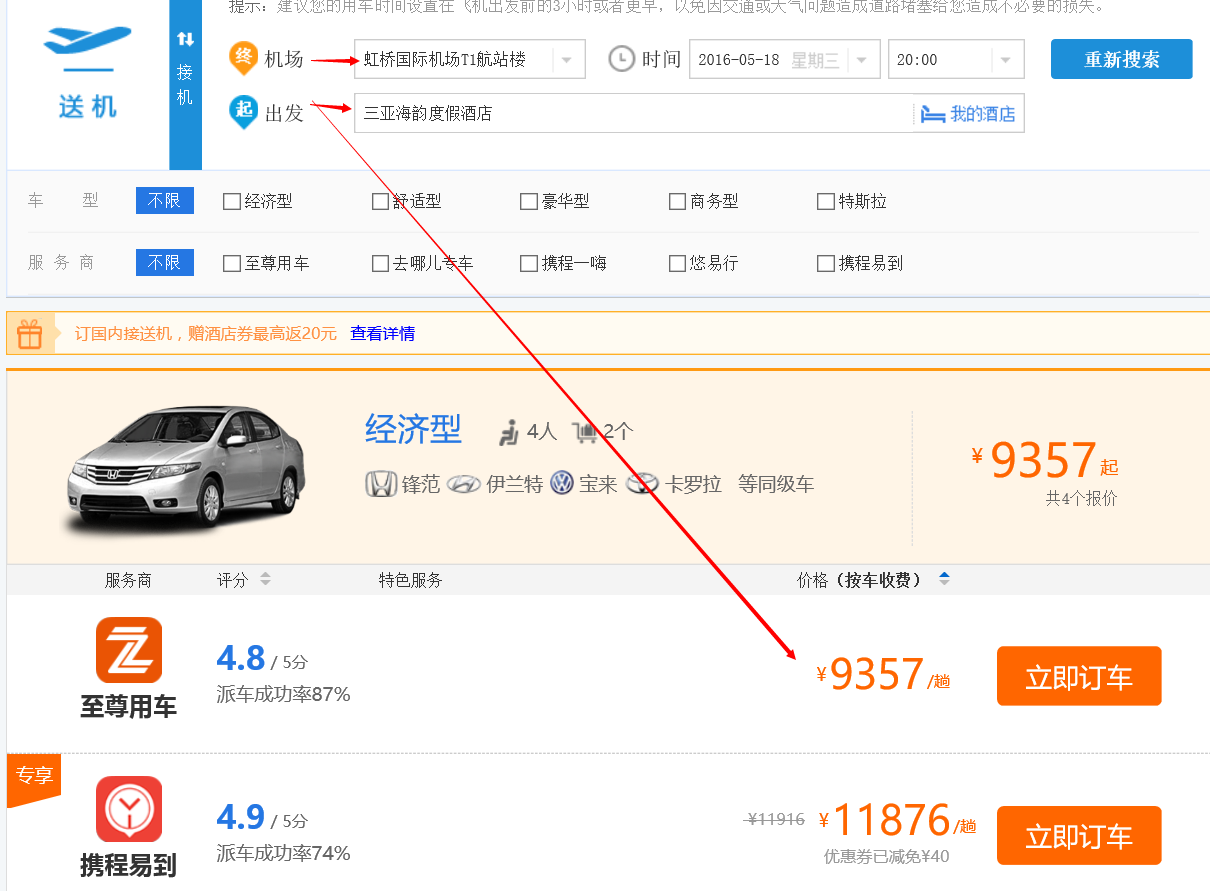Open the date dropdown showing 2016-05-18
The width and height of the screenshot is (1210, 891).
pos(861,60)
